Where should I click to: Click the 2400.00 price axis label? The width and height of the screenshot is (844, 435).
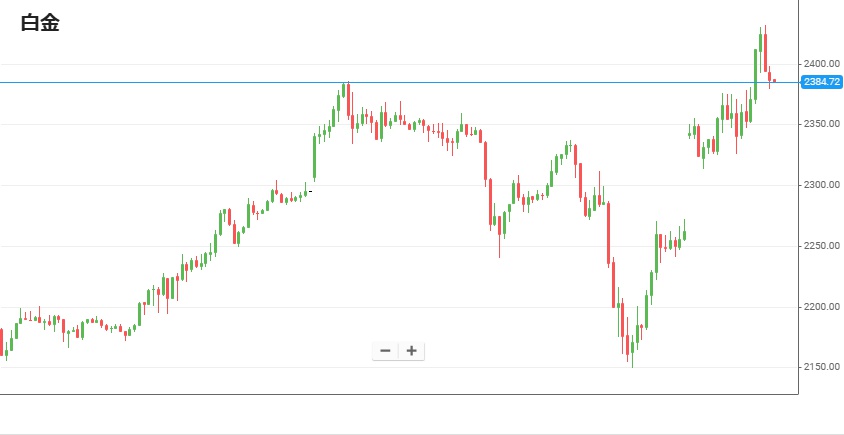[x=821, y=64]
